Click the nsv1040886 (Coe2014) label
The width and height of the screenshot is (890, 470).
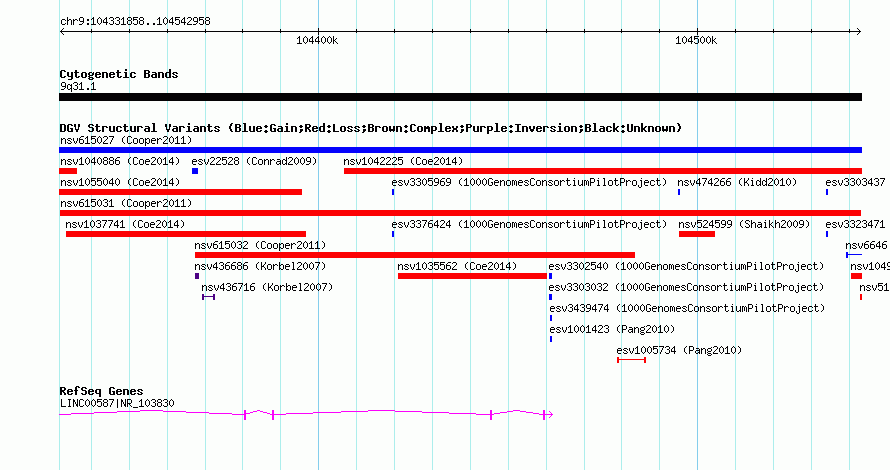120,161
